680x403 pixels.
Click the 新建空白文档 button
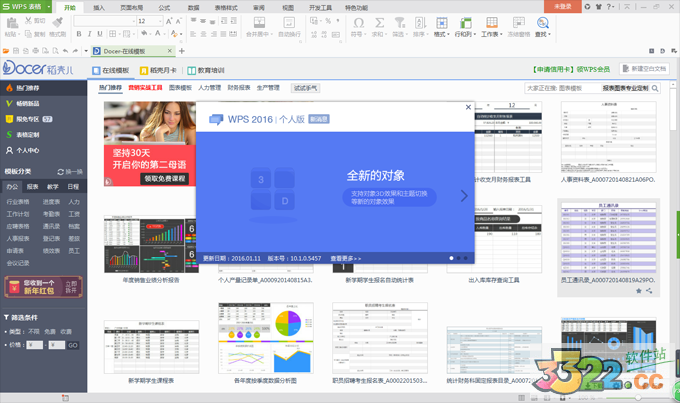coord(644,69)
